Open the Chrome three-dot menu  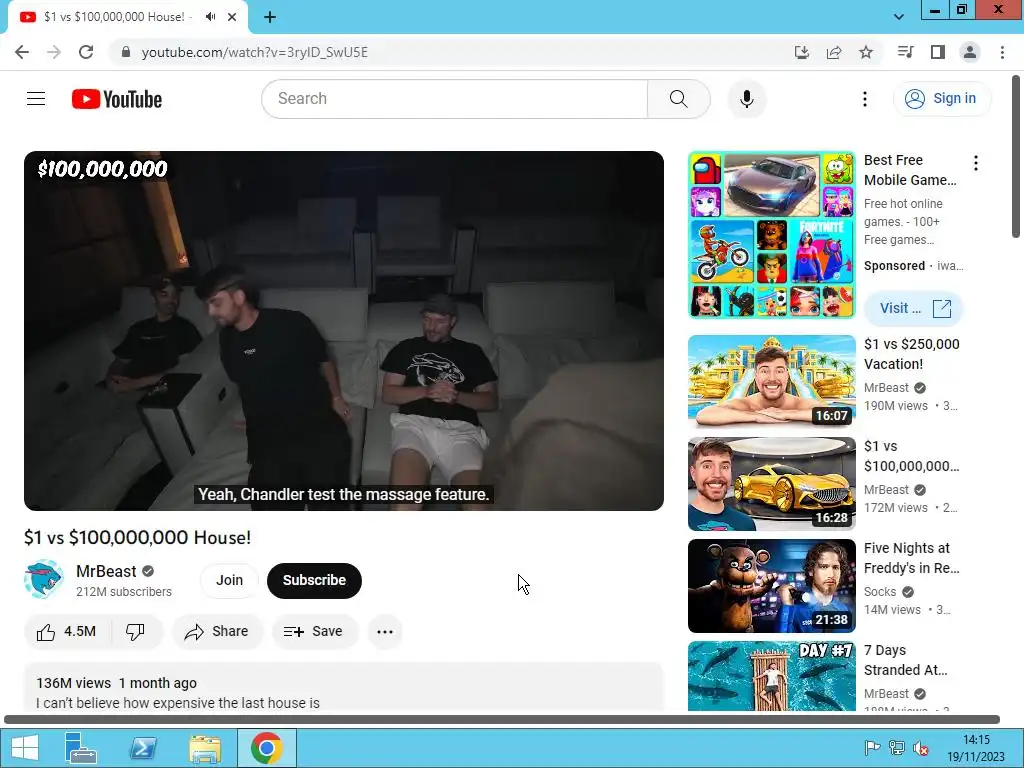click(1002, 52)
